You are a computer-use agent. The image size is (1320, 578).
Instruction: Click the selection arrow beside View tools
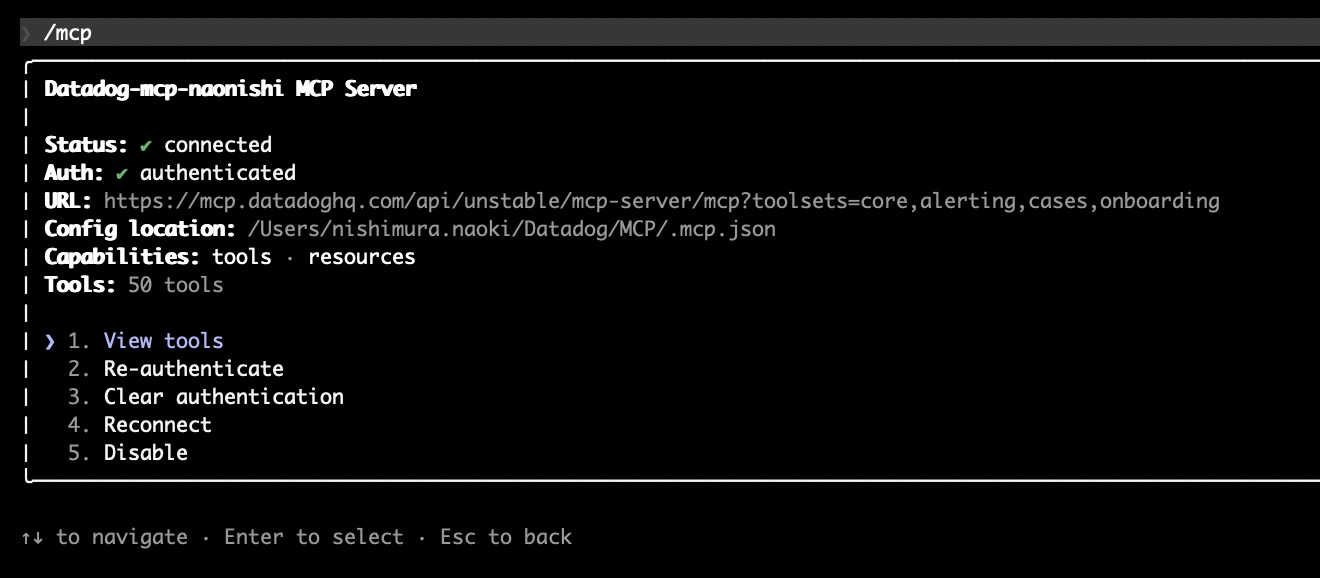50,340
